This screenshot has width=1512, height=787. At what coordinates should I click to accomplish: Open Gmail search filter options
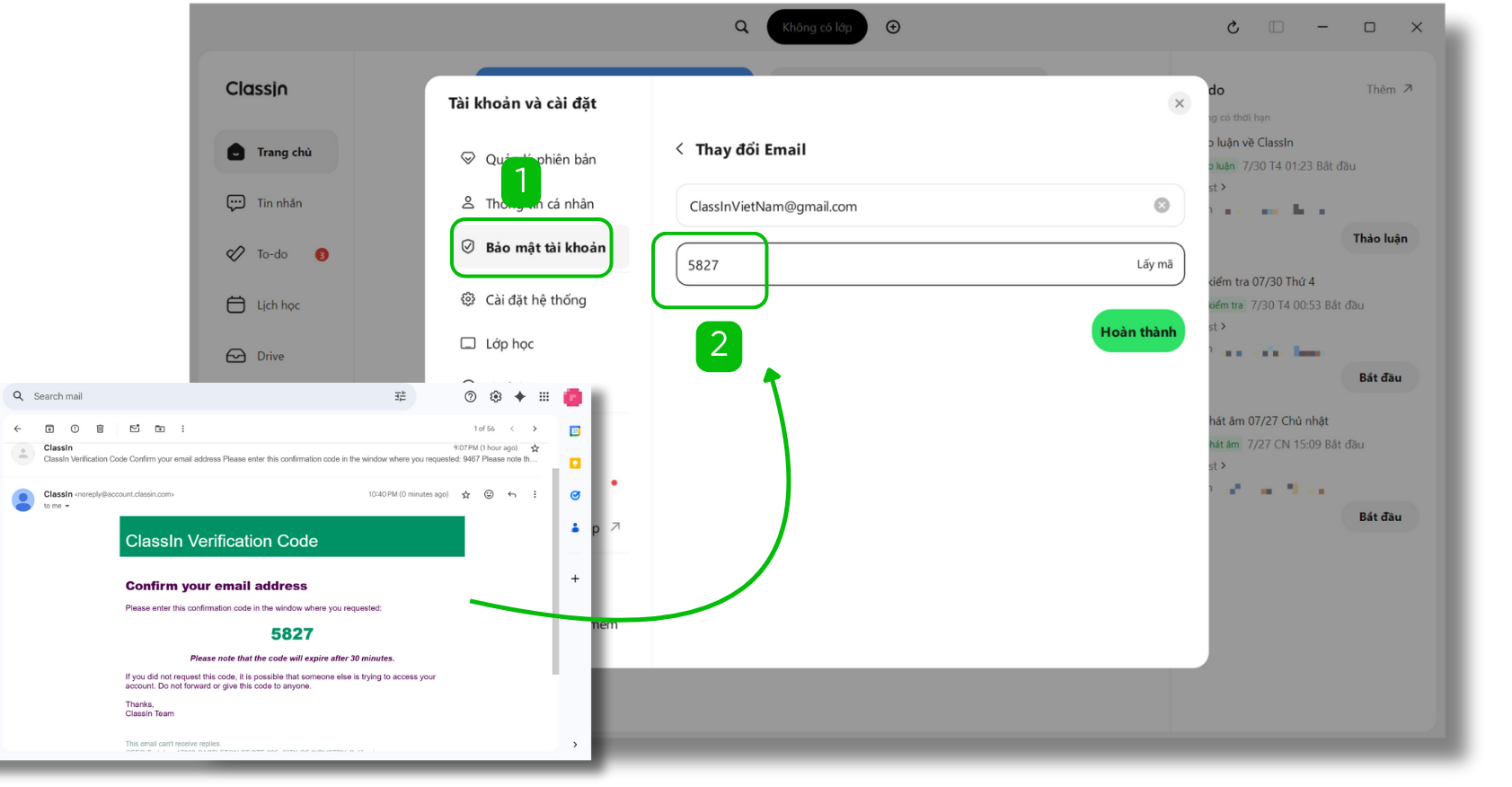(x=400, y=396)
